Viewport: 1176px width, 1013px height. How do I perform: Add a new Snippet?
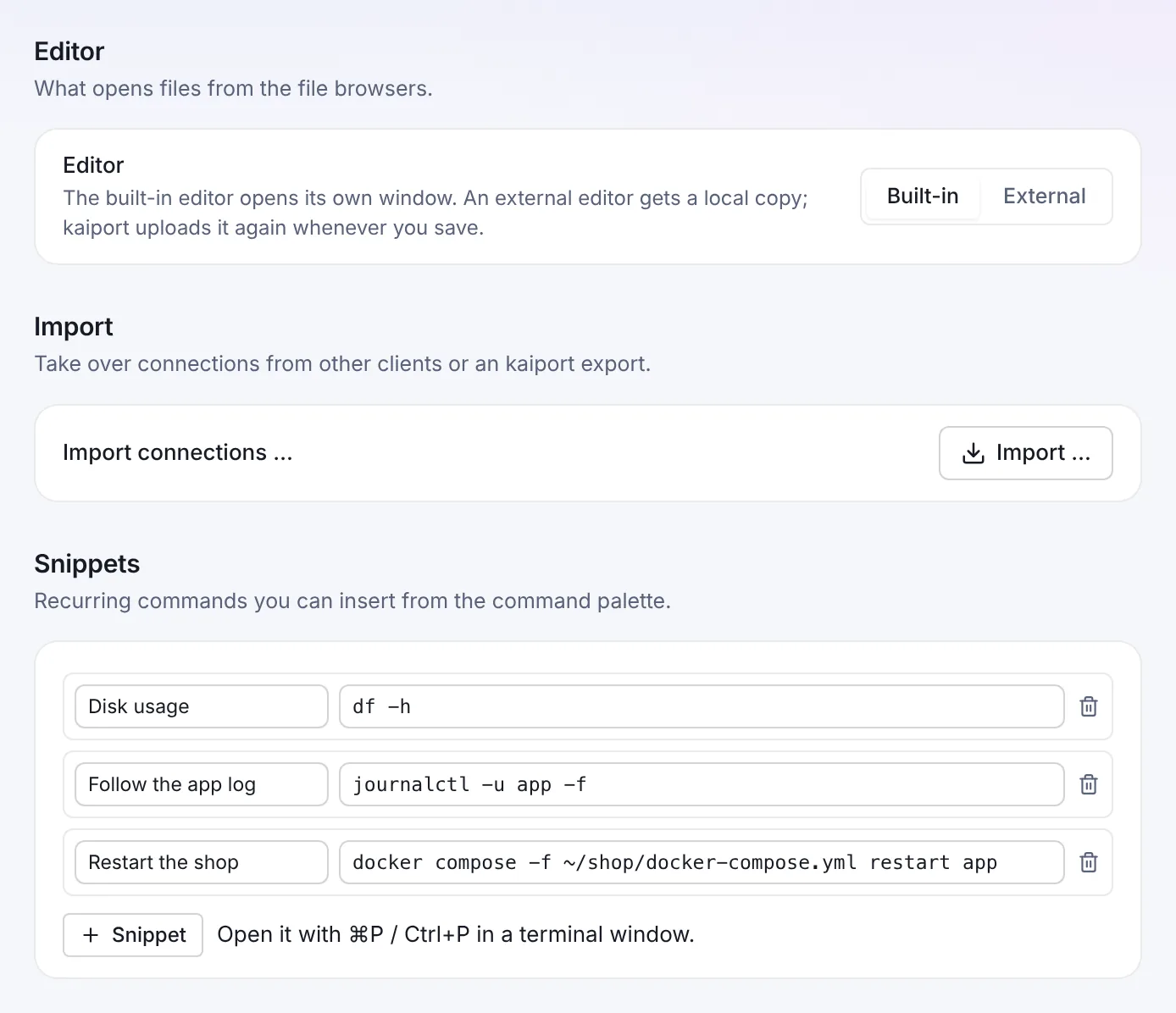pos(133,935)
